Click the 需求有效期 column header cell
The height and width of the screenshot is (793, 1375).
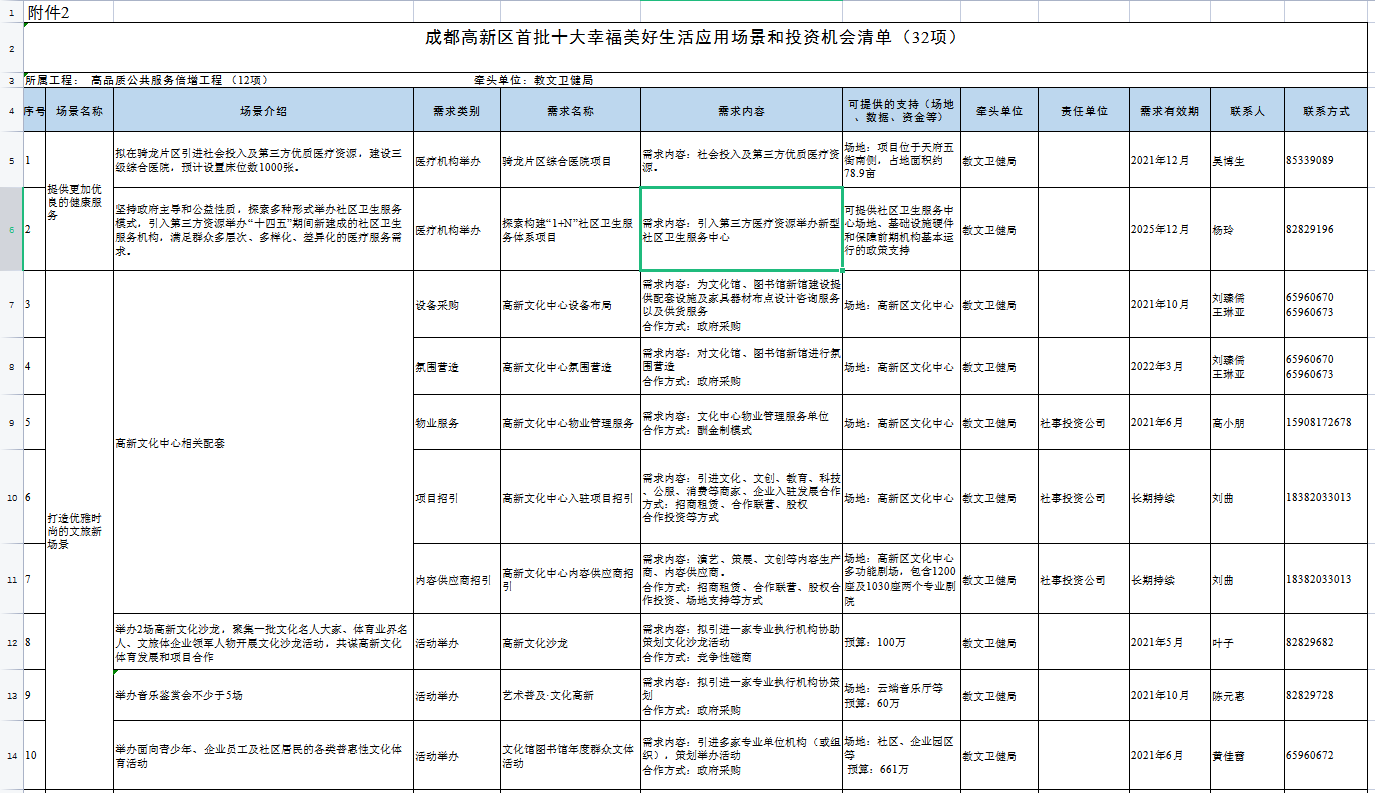pos(1169,111)
